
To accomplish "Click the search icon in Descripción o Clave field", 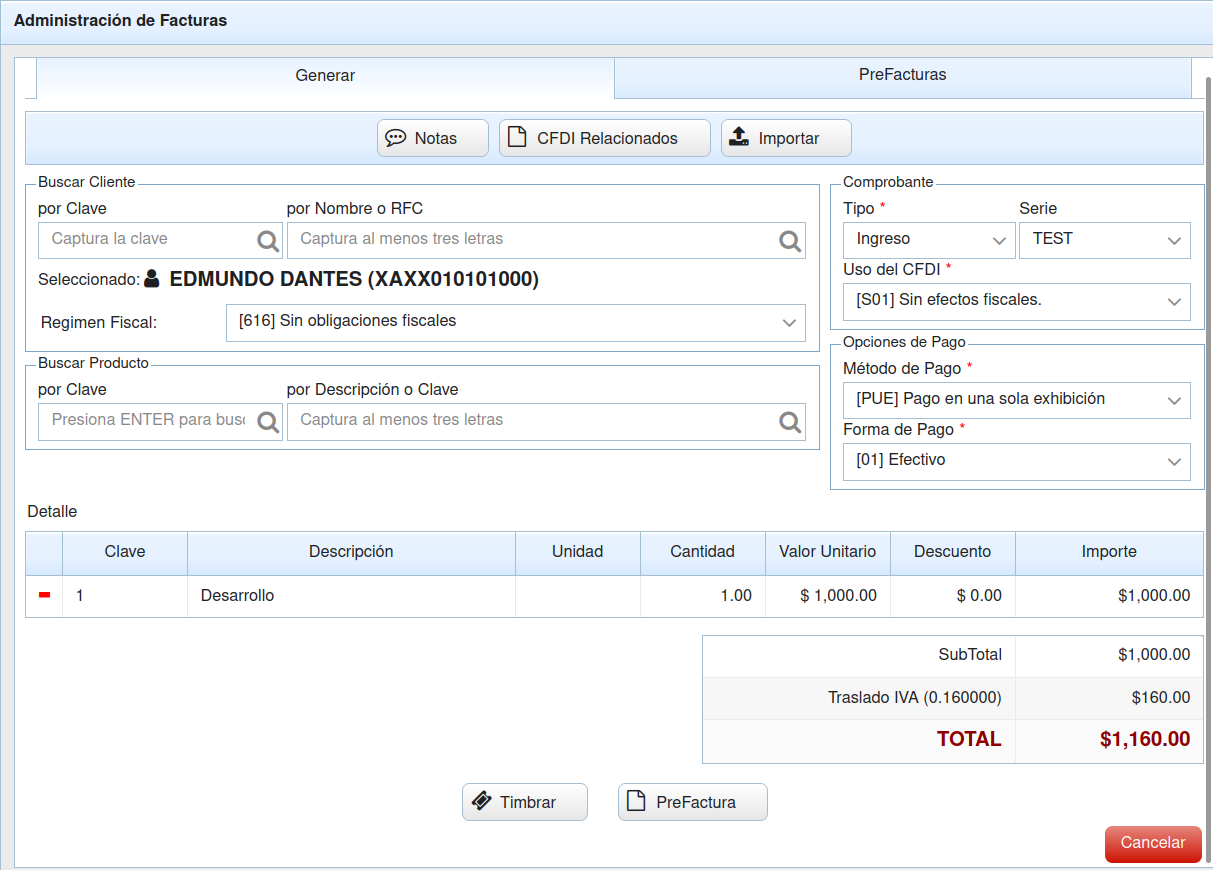I will point(790,422).
